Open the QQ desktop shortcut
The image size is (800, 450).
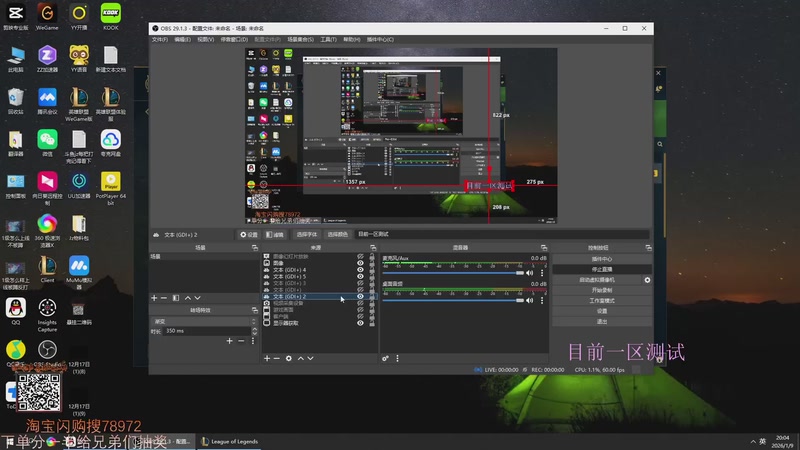pos(16,312)
